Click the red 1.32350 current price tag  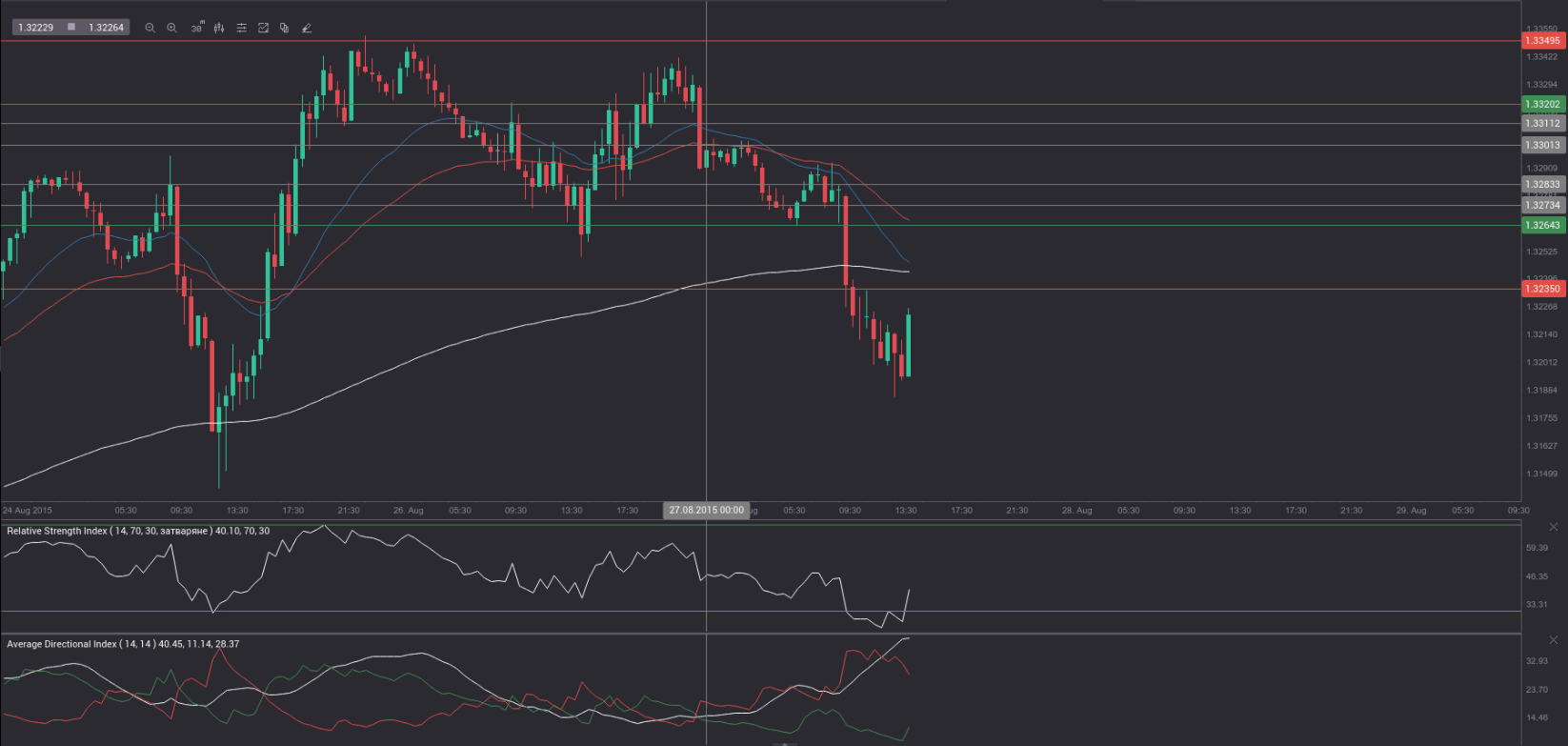tap(1542, 289)
